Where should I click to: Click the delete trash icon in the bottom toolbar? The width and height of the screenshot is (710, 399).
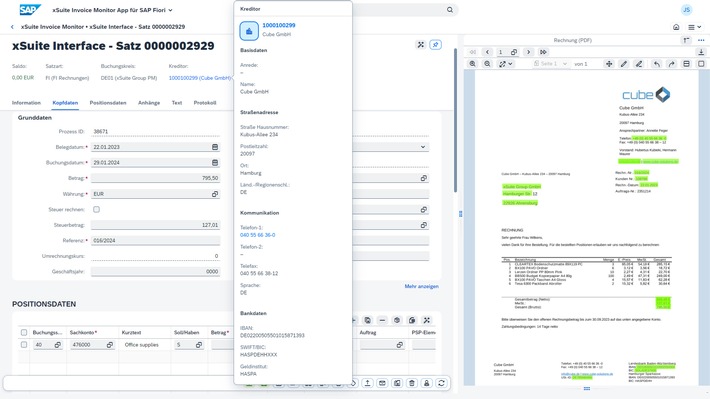pyautogui.click(x=412, y=383)
